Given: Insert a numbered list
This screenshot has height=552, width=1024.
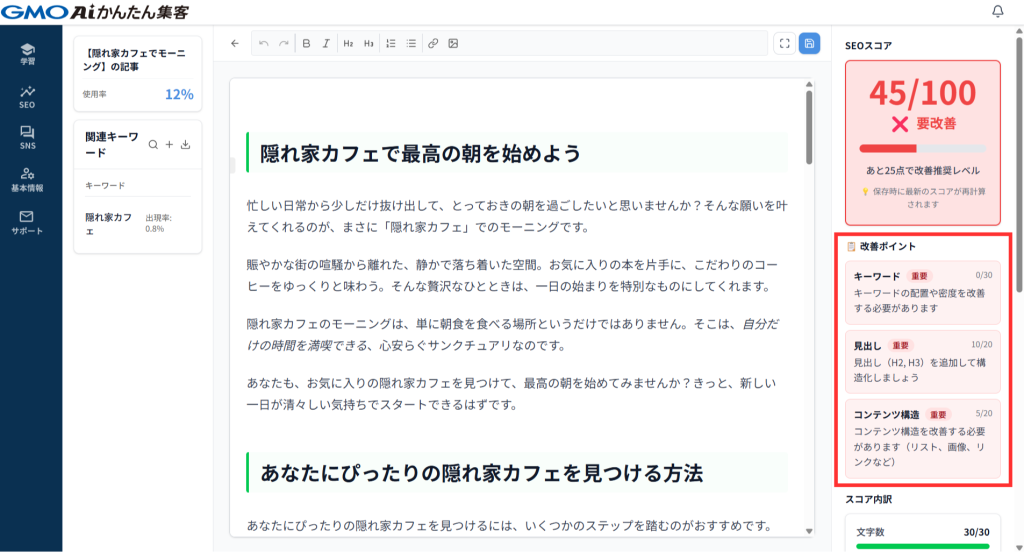Looking at the screenshot, I should 391,44.
